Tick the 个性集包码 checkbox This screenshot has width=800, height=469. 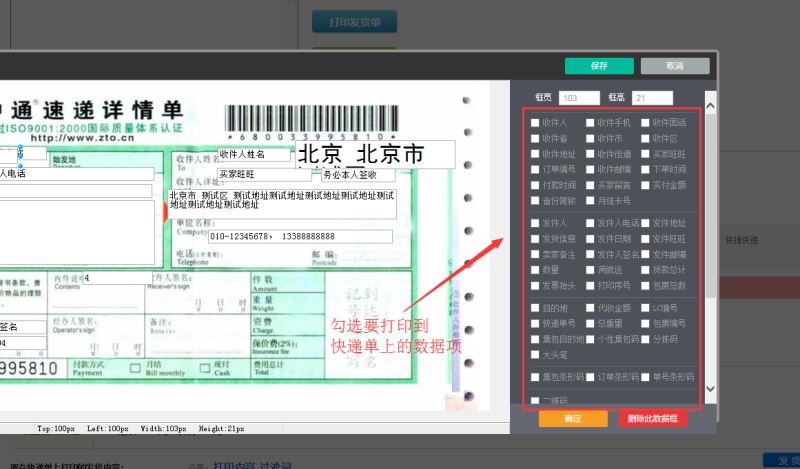coord(590,339)
